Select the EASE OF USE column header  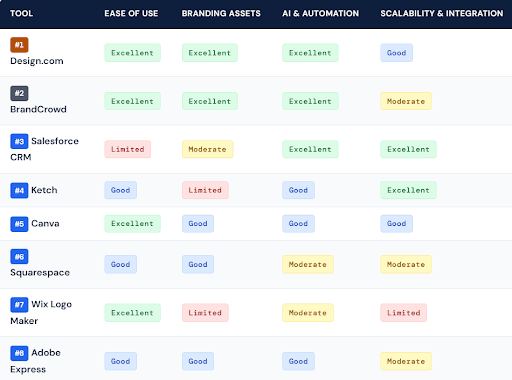131,13
